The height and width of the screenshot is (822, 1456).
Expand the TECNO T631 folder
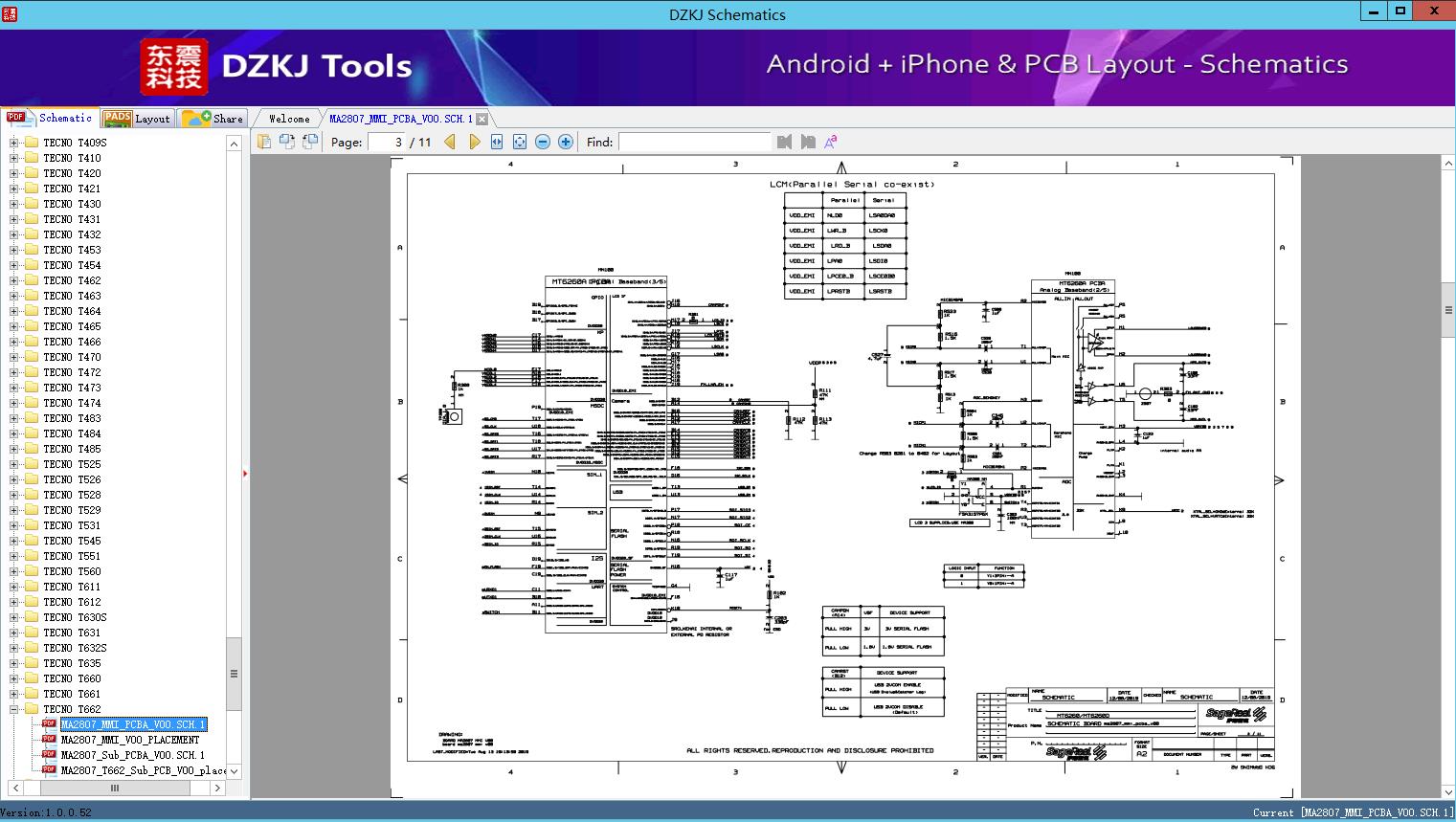(13, 633)
